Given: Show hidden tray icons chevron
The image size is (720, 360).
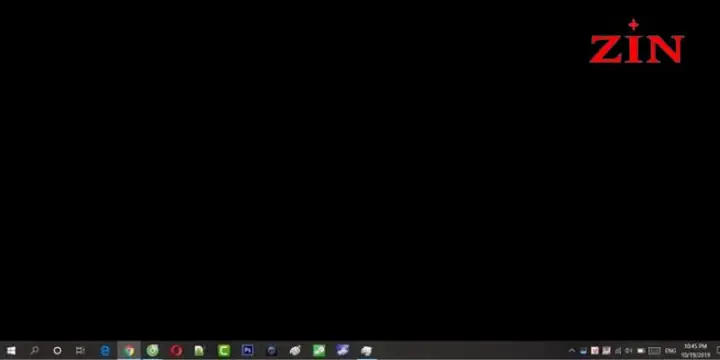Looking at the screenshot, I should 572,351.
